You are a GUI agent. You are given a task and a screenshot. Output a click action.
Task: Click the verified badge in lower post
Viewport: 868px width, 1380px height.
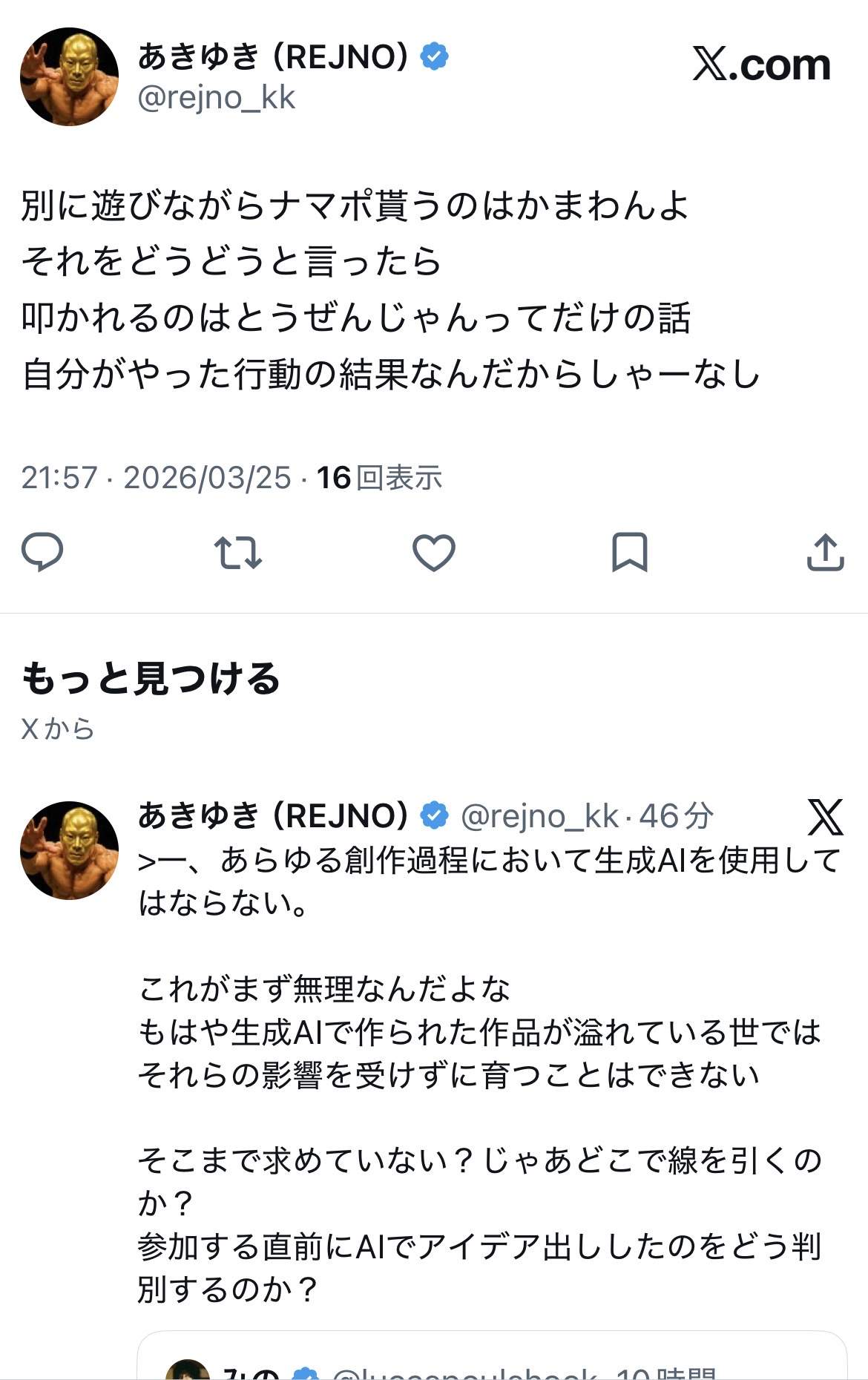434,815
